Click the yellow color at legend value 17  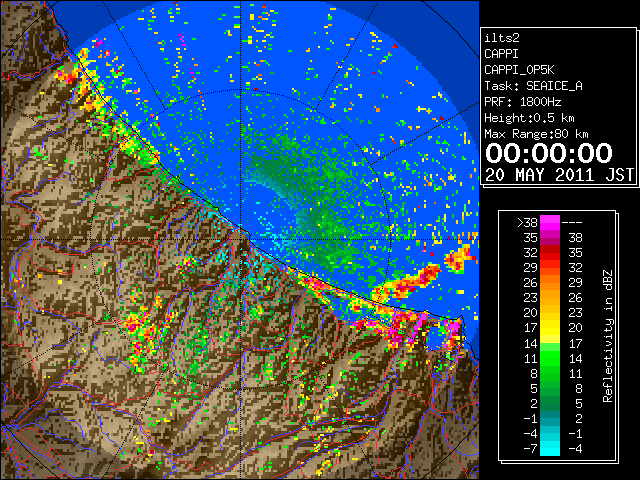(x=550, y=328)
